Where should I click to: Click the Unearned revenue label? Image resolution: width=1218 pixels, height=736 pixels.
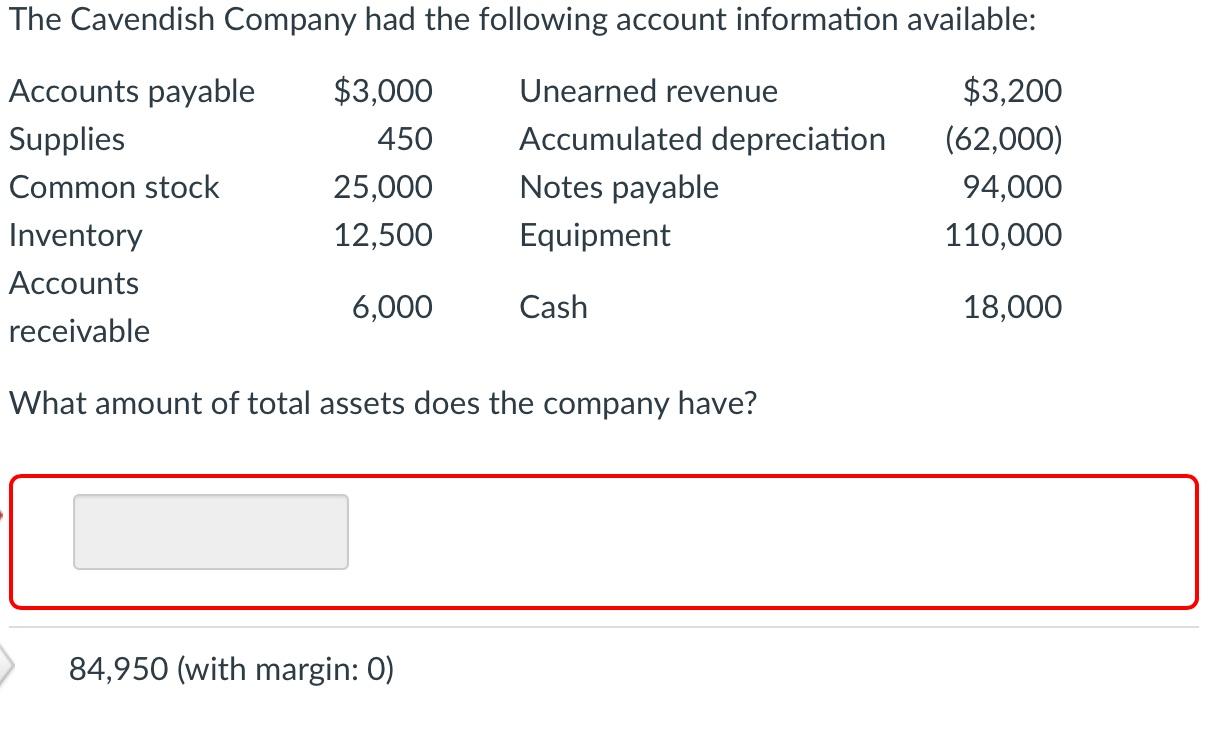pyautogui.click(x=647, y=91)
